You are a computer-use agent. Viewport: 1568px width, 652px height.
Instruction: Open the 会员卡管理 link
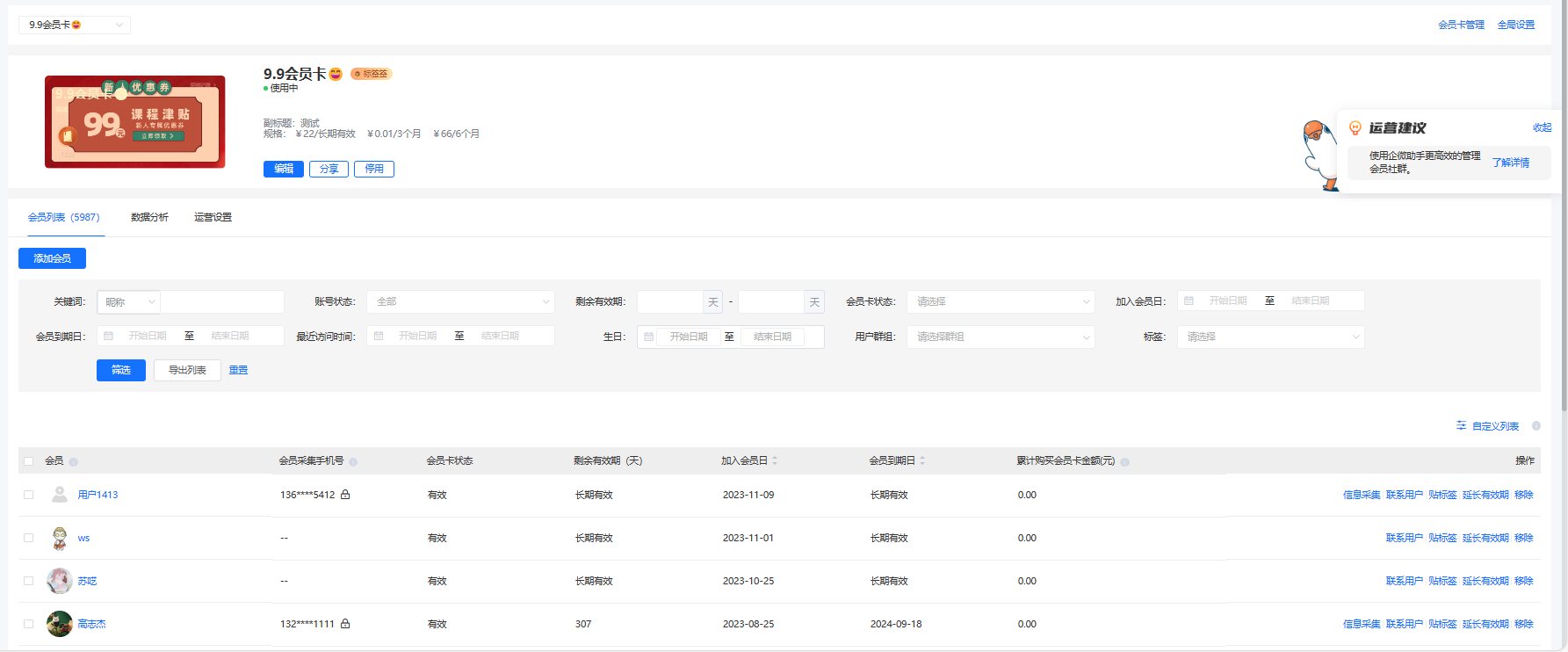(x=1461, y=25)
